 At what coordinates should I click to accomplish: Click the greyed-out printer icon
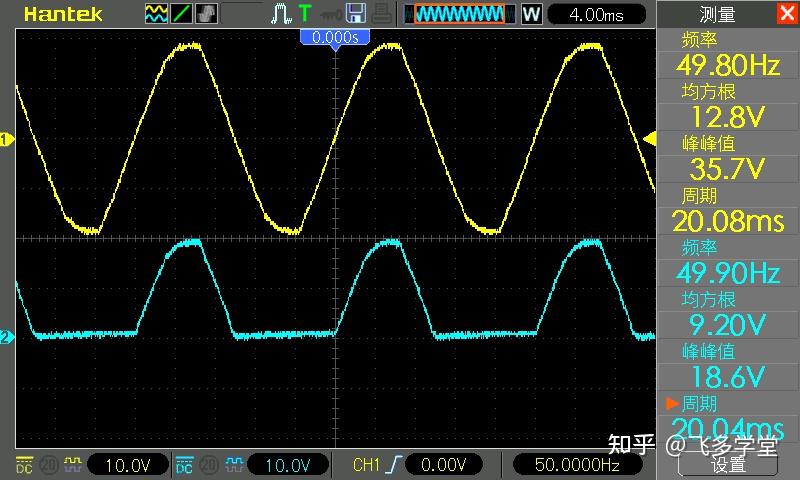(x=382, y=14)
